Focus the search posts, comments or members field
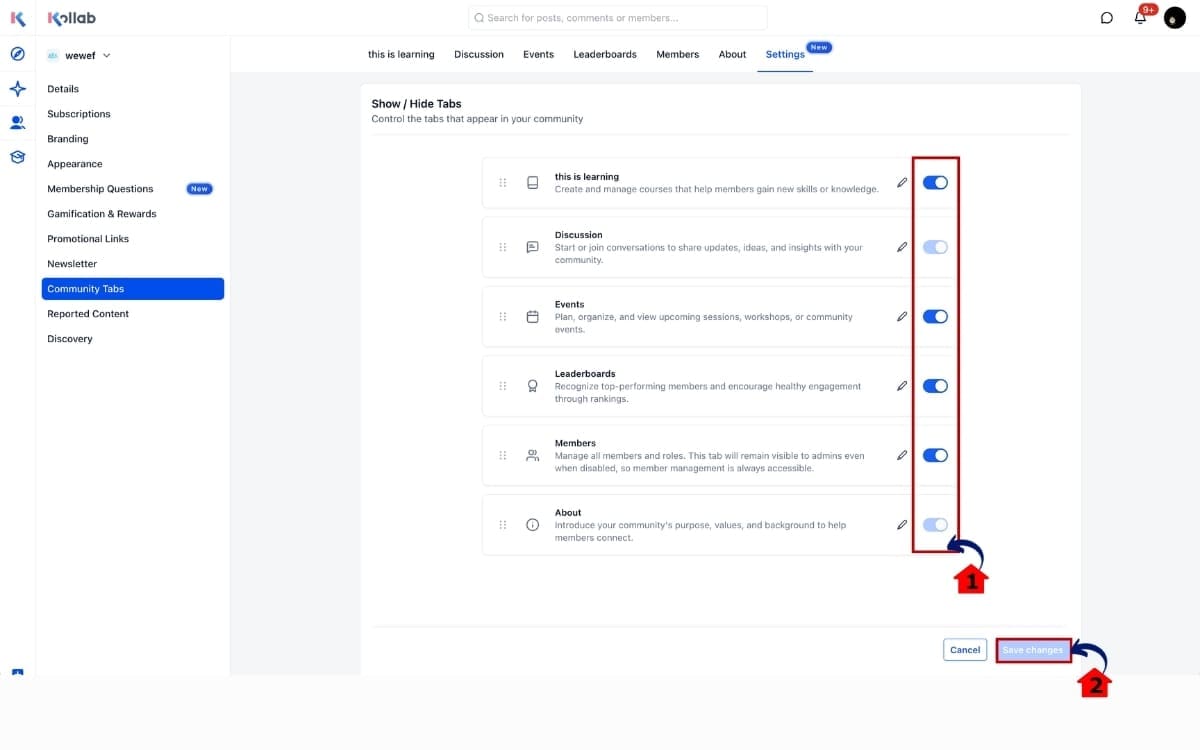The image size is (1200, 750). pos(618,18)
